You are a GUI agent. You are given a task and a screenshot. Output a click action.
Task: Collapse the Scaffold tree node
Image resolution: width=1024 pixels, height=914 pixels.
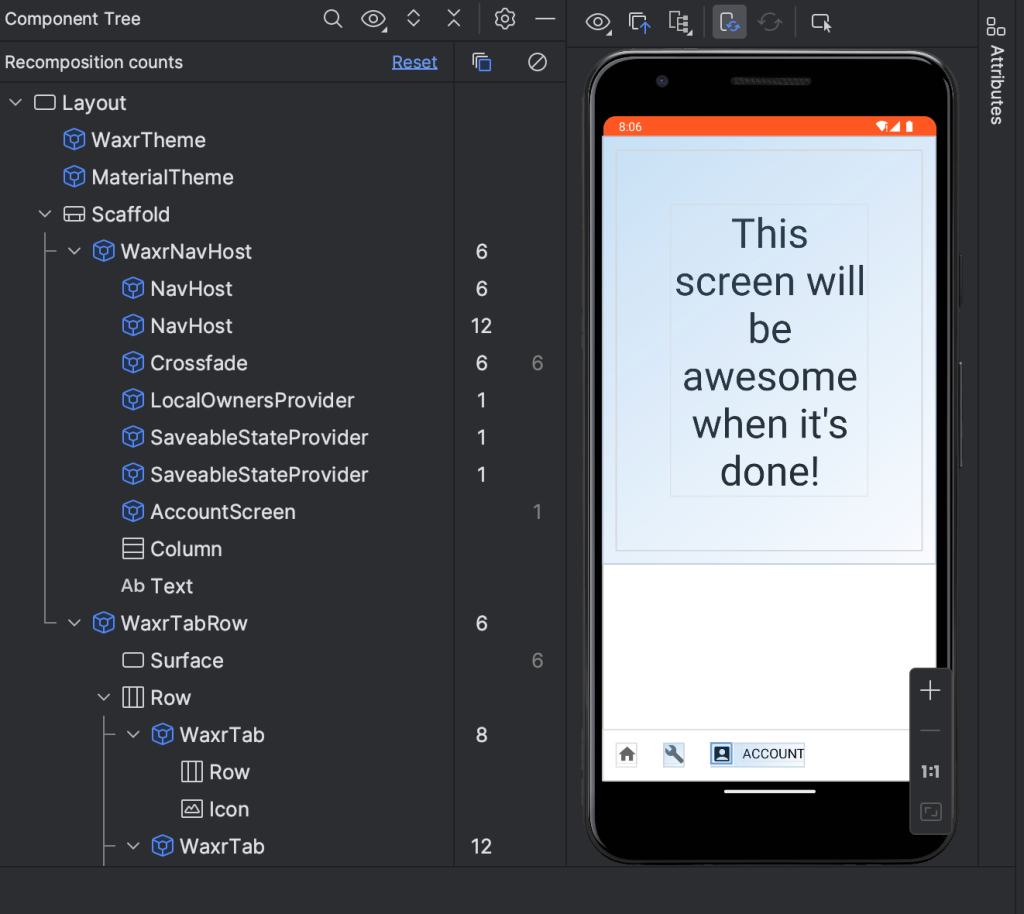(x=44, y=213)
